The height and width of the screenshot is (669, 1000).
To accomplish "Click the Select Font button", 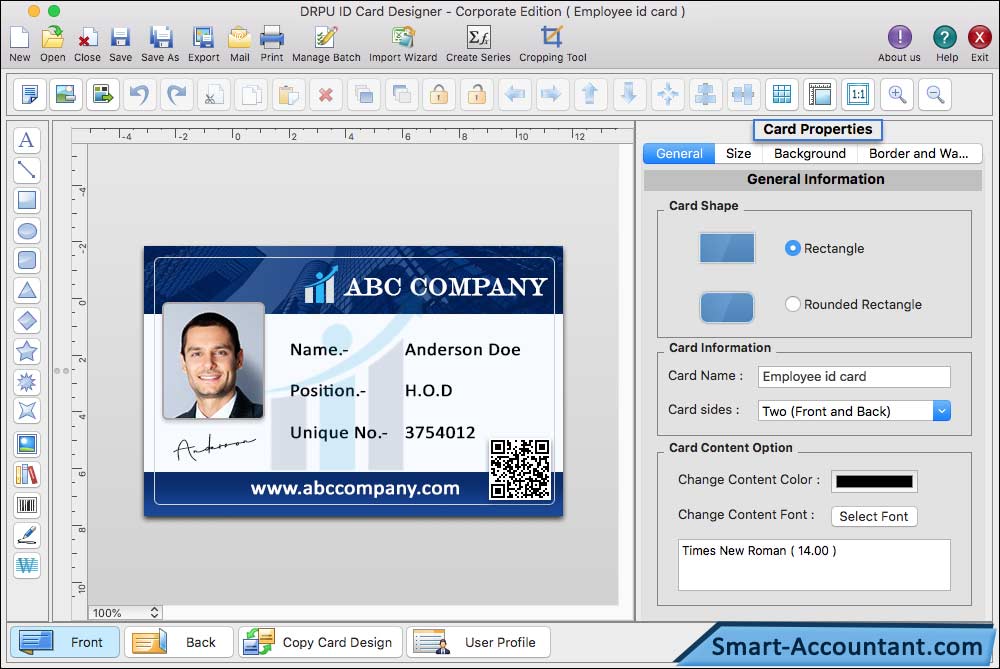I will 874,516.
